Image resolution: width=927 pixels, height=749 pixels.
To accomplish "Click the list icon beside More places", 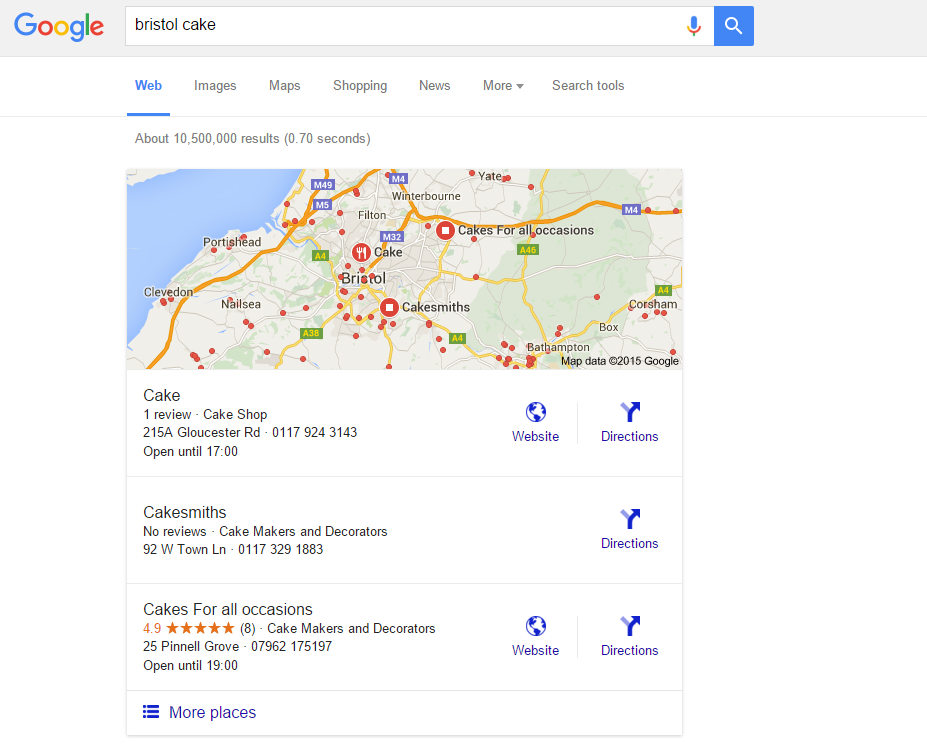I will point(151,712).
